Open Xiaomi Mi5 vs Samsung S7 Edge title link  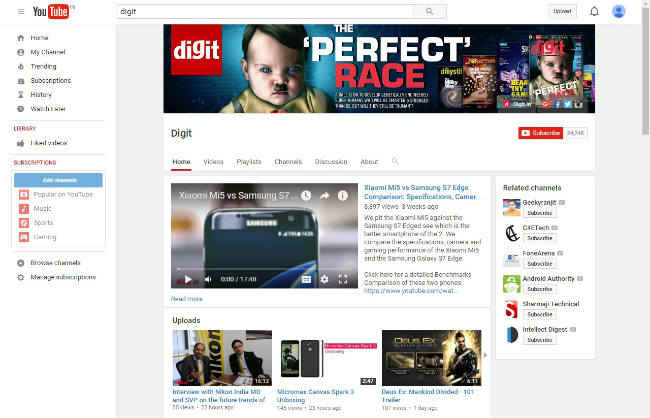click(420, 192)
